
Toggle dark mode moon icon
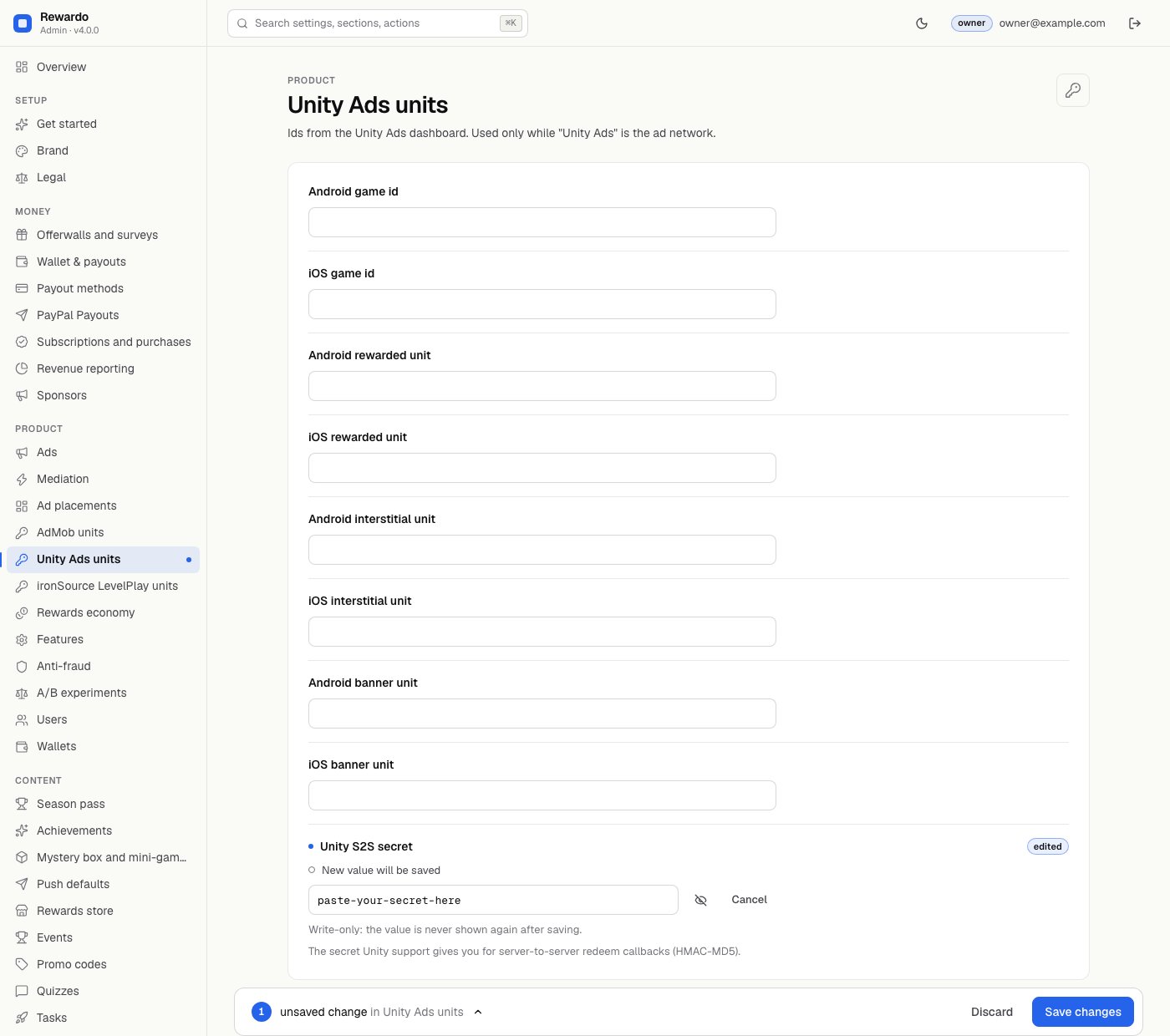[x=922, y=23]
